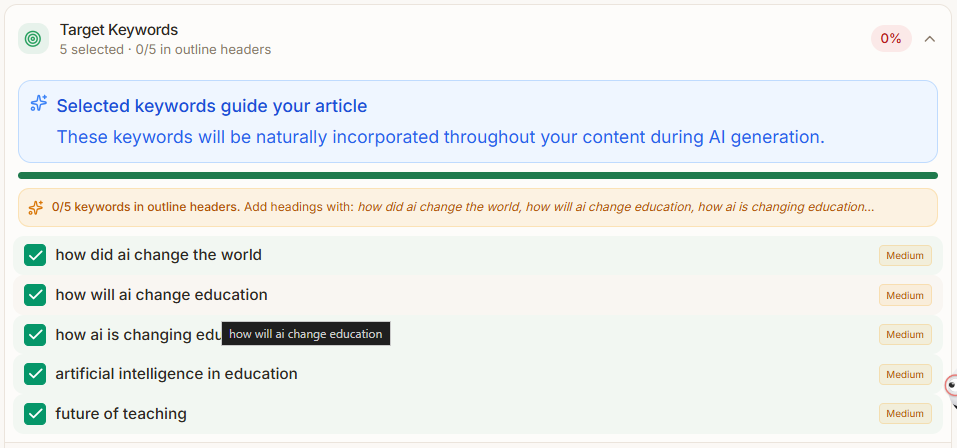957x448 pixels.
Task: Uncheck 'how did ai change the world'
Action: click(x=35, y=255)
